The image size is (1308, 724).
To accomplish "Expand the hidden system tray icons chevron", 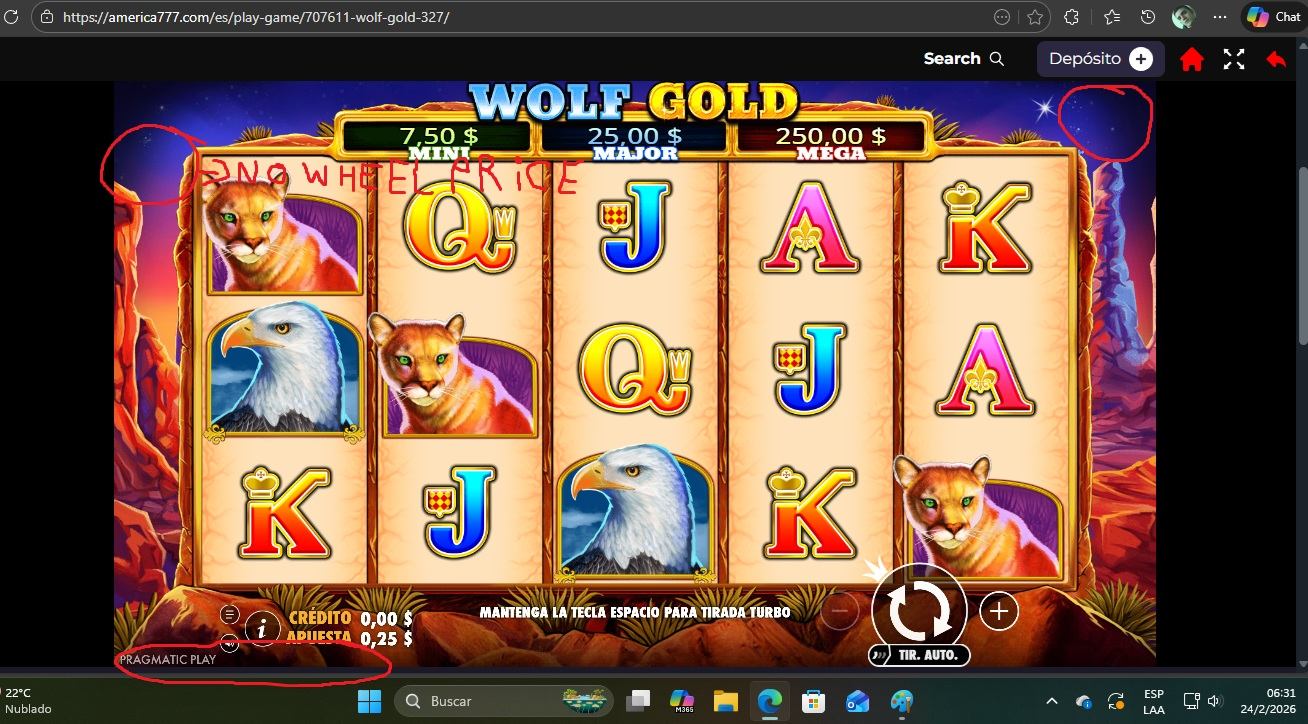I will click(1052, 701).
